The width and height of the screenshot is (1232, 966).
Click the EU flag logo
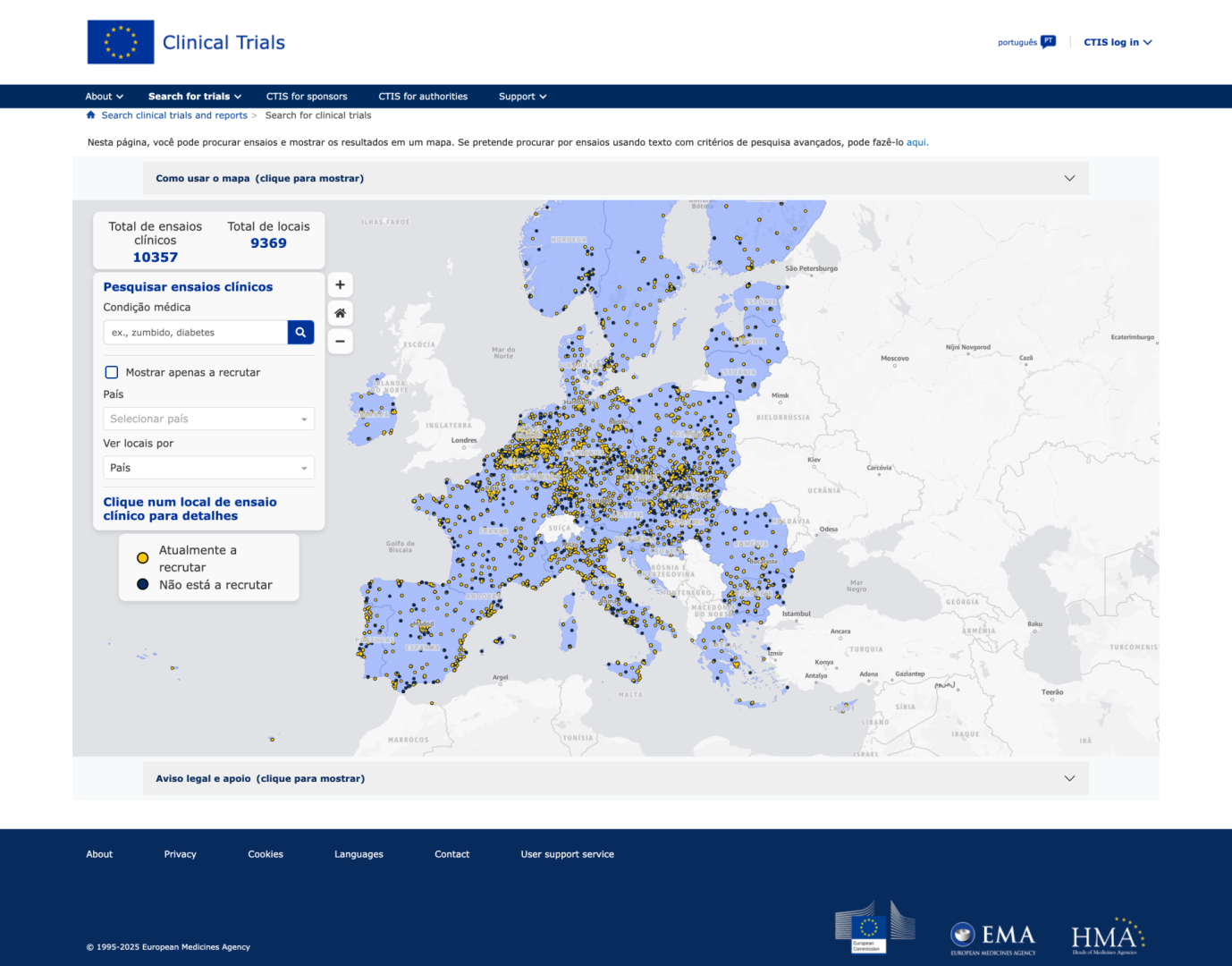[121, 42]
